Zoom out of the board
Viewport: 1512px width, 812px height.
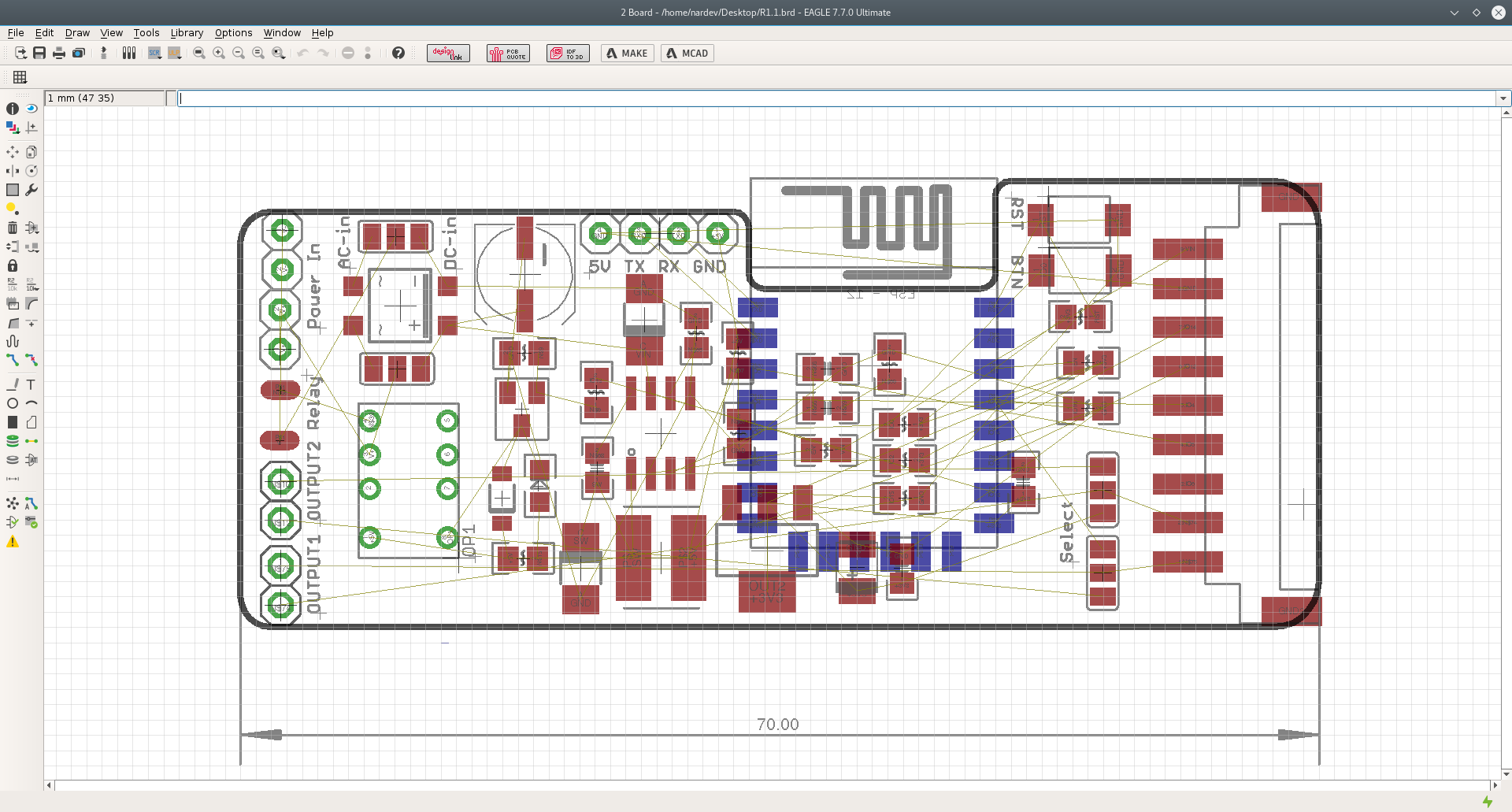point(239,53)
